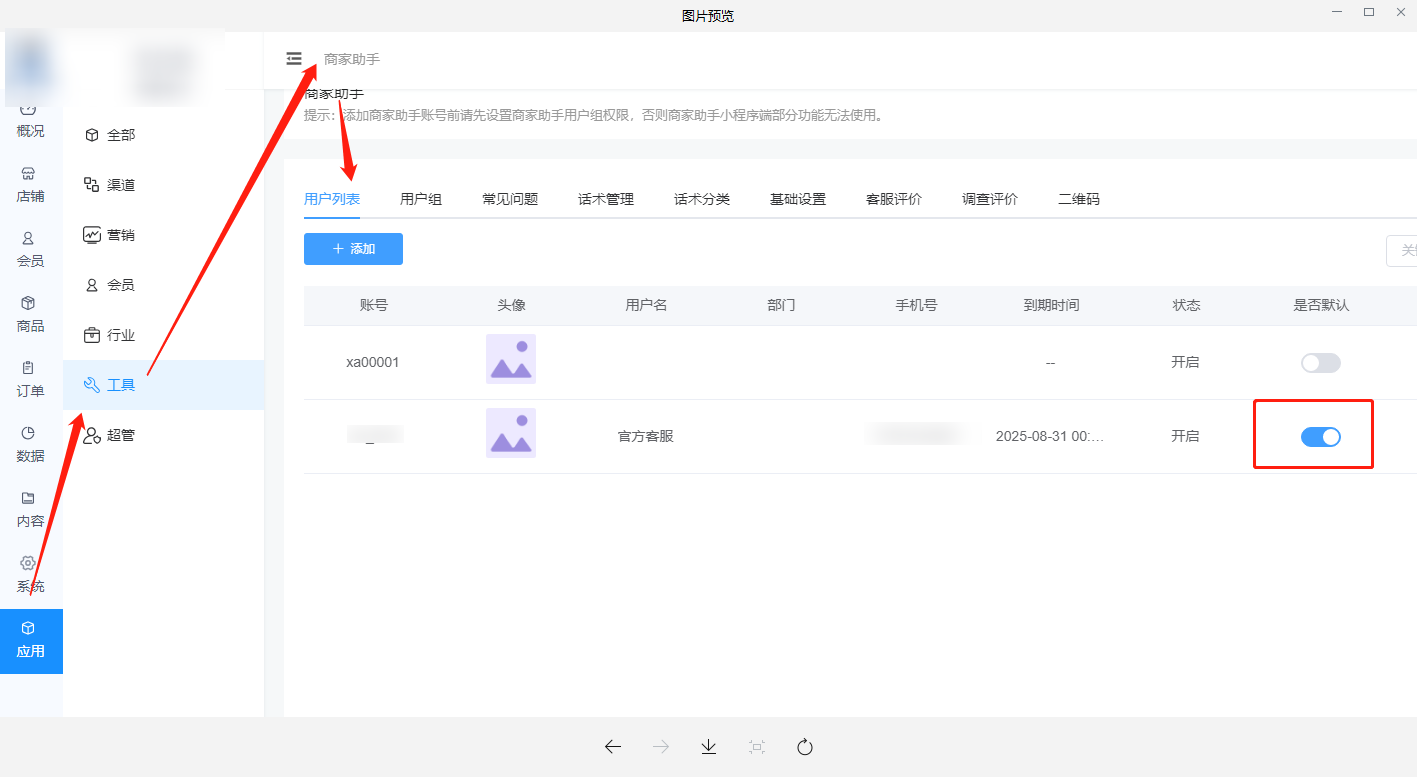Viewport: 1417px width, 777px height.
Task: Click the rotate icon in image viewer
Action: [804, 746]
